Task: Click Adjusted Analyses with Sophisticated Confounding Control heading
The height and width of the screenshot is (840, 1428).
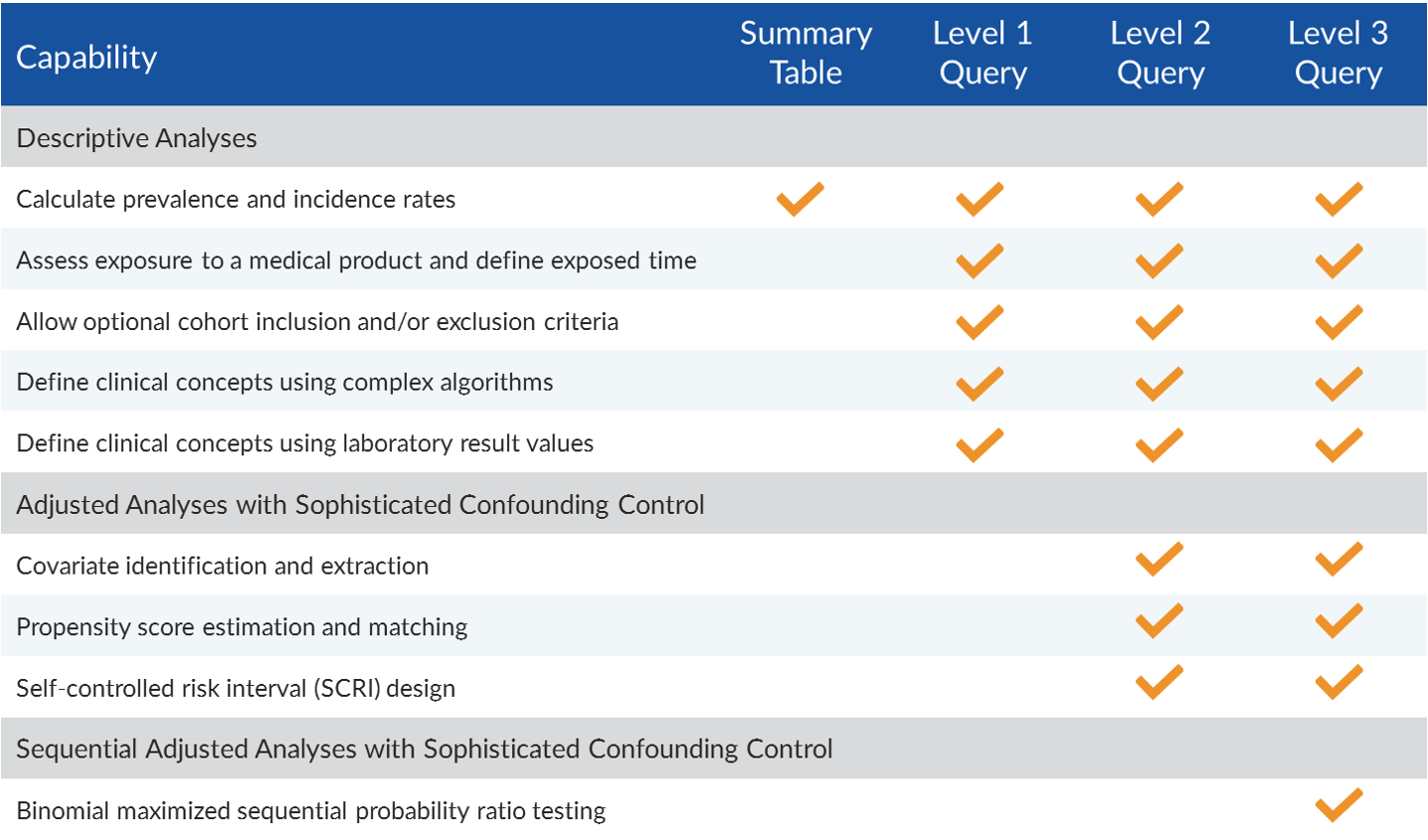Action: (360, 505)
